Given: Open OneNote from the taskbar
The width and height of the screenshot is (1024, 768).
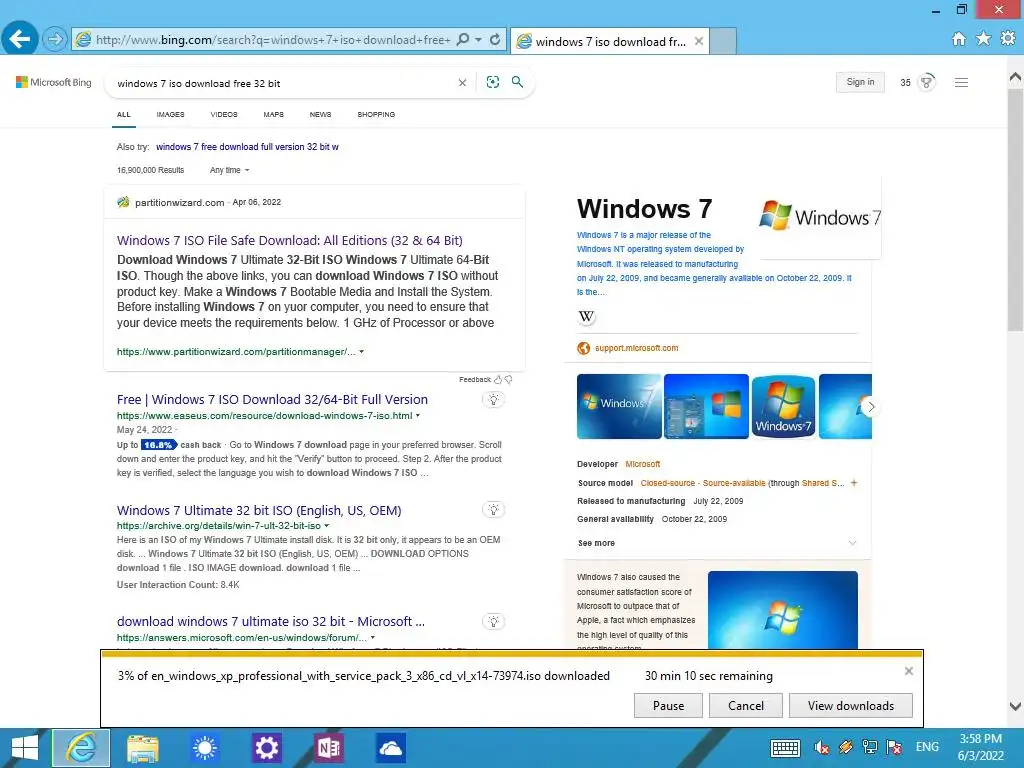Looking at the screenshot, I should pyautogui.click(x=328, y=748).
